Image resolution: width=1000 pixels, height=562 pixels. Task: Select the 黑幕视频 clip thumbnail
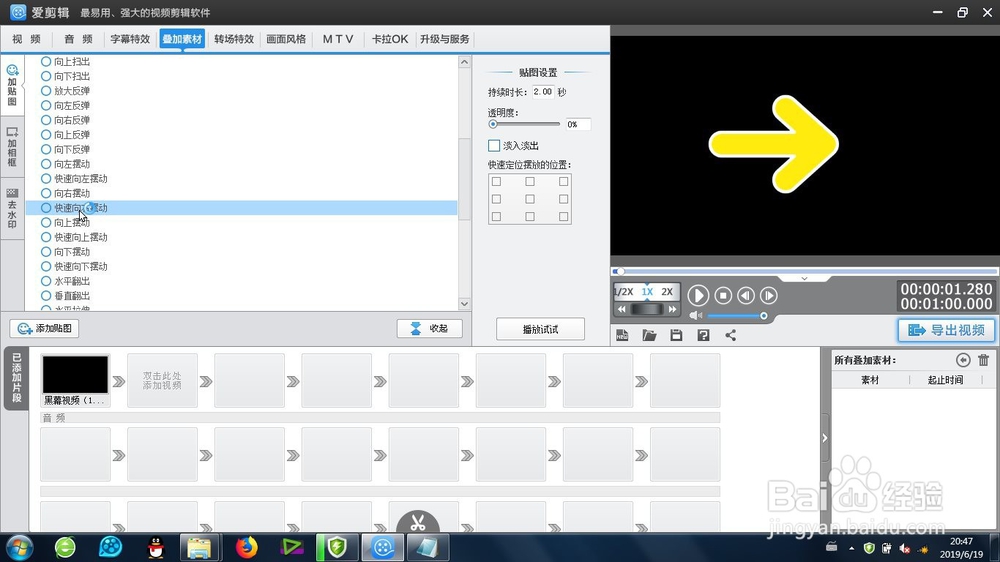75,374
